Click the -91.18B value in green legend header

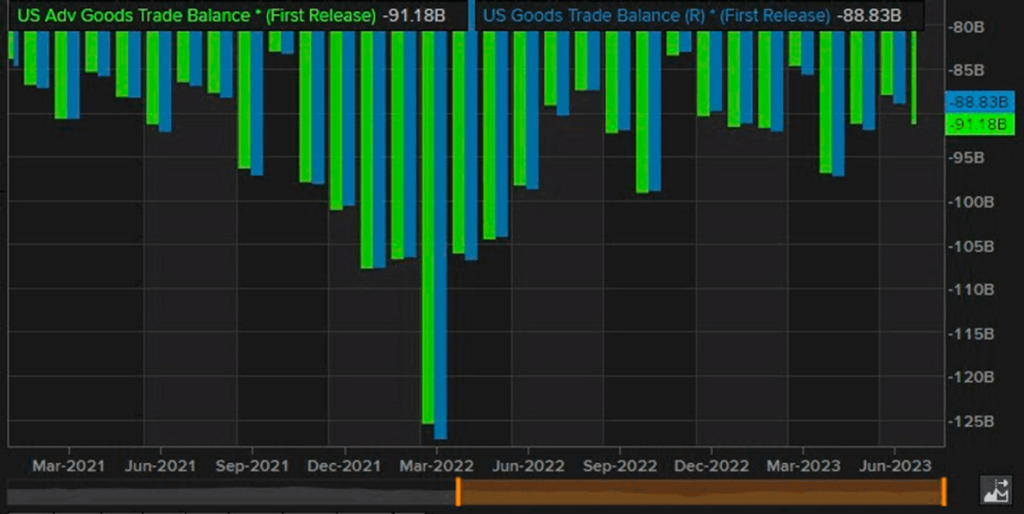pyautogui.click(x=414, y=15)
